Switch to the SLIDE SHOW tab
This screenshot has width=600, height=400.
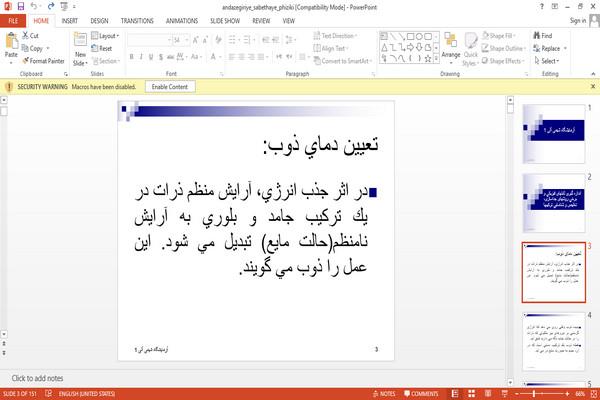coord(225,21)
